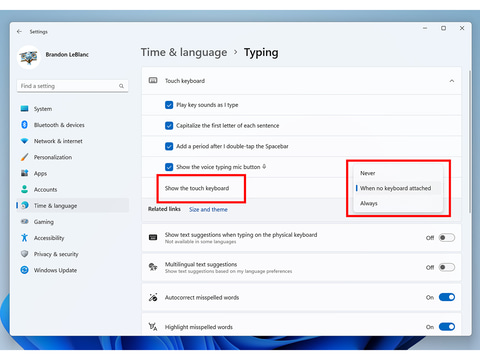Open the Windows Update sync icon

coord(25,270)
